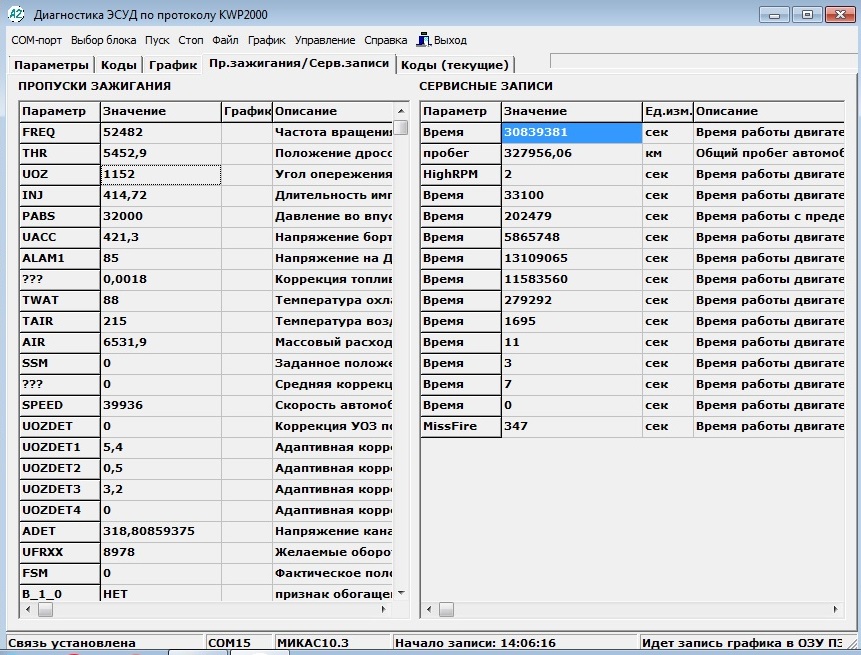The image size is (861, 655).
Task: Click the Значение column header in left table
Action: (160, 111)
